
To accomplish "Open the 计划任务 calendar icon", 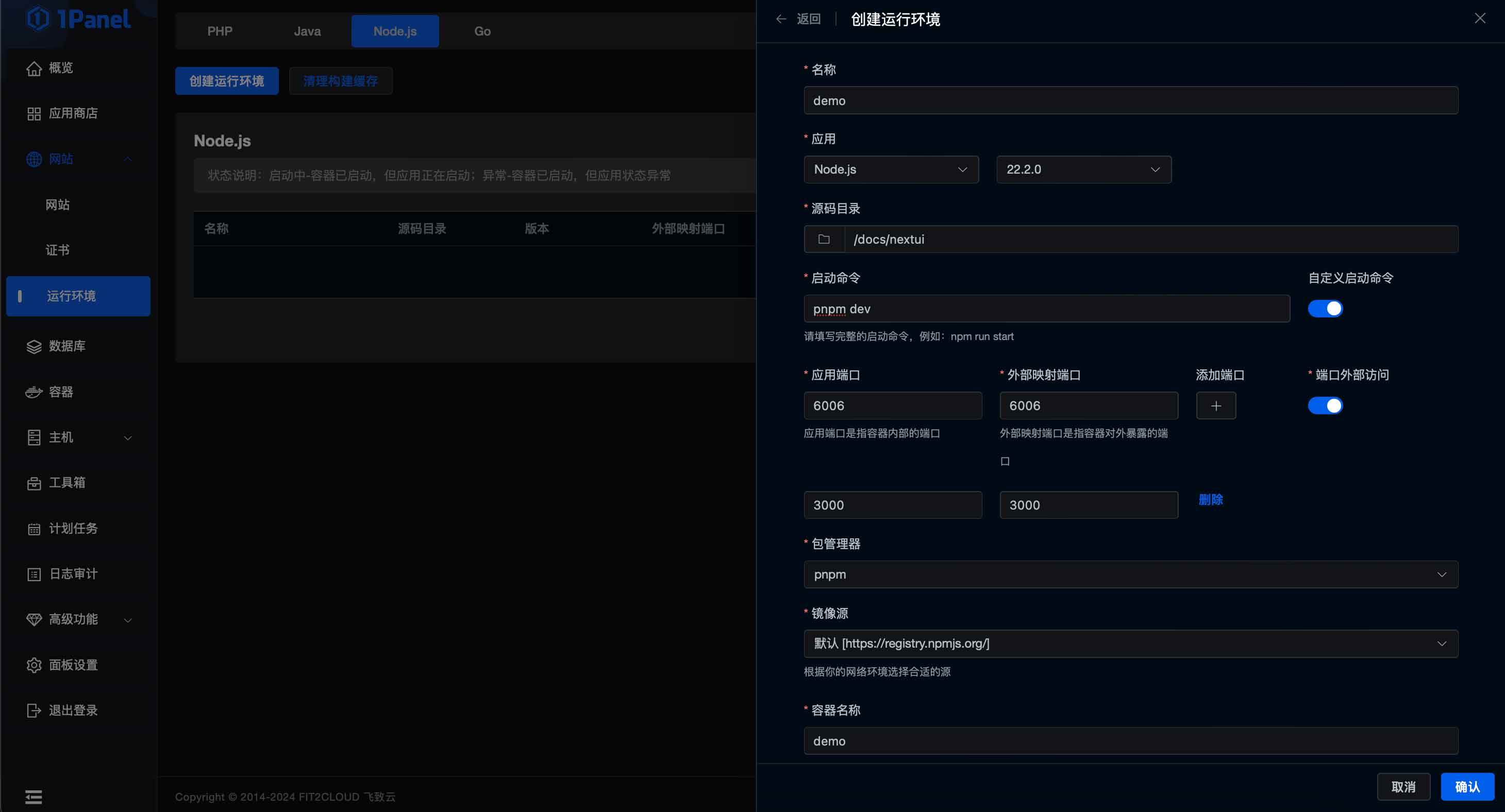I will pos(34,529).
